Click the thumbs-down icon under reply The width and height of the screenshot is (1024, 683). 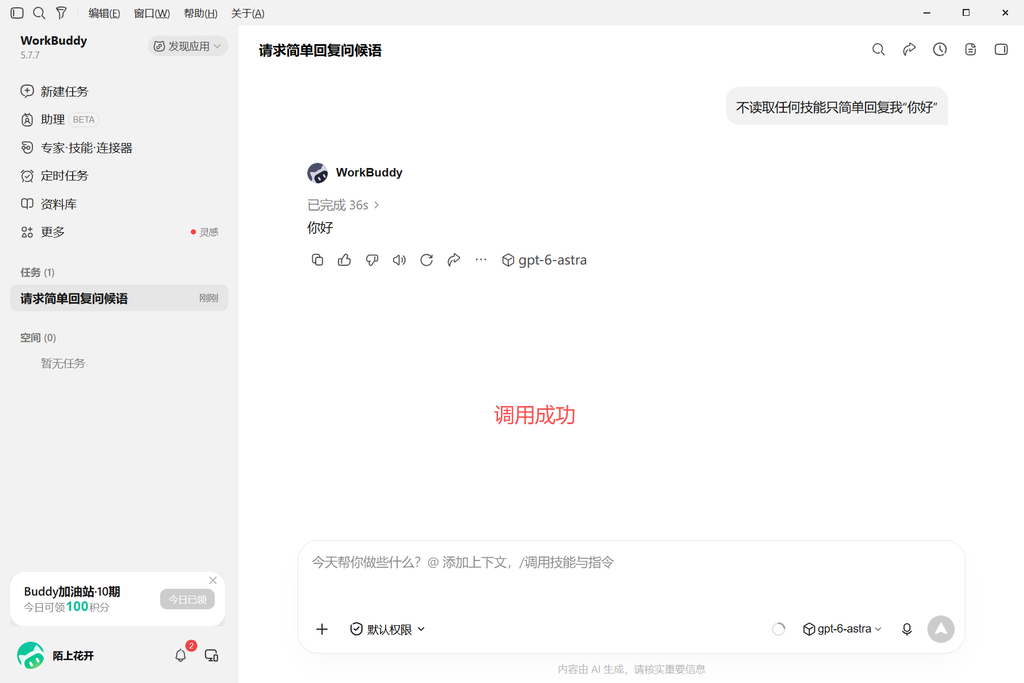[372, 260]
